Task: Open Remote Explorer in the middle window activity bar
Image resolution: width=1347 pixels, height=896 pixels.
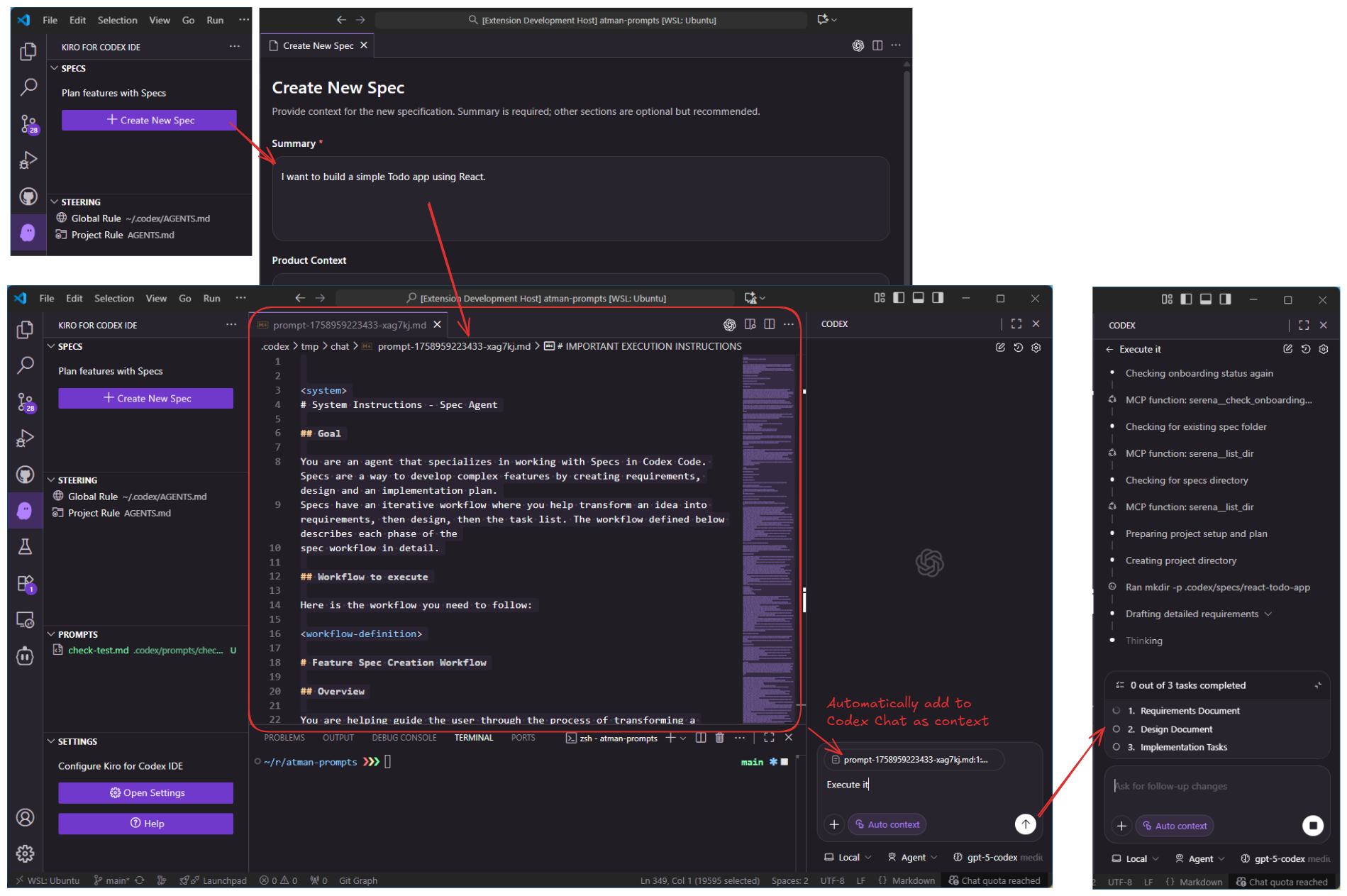Action: click(x=25, y=620)
